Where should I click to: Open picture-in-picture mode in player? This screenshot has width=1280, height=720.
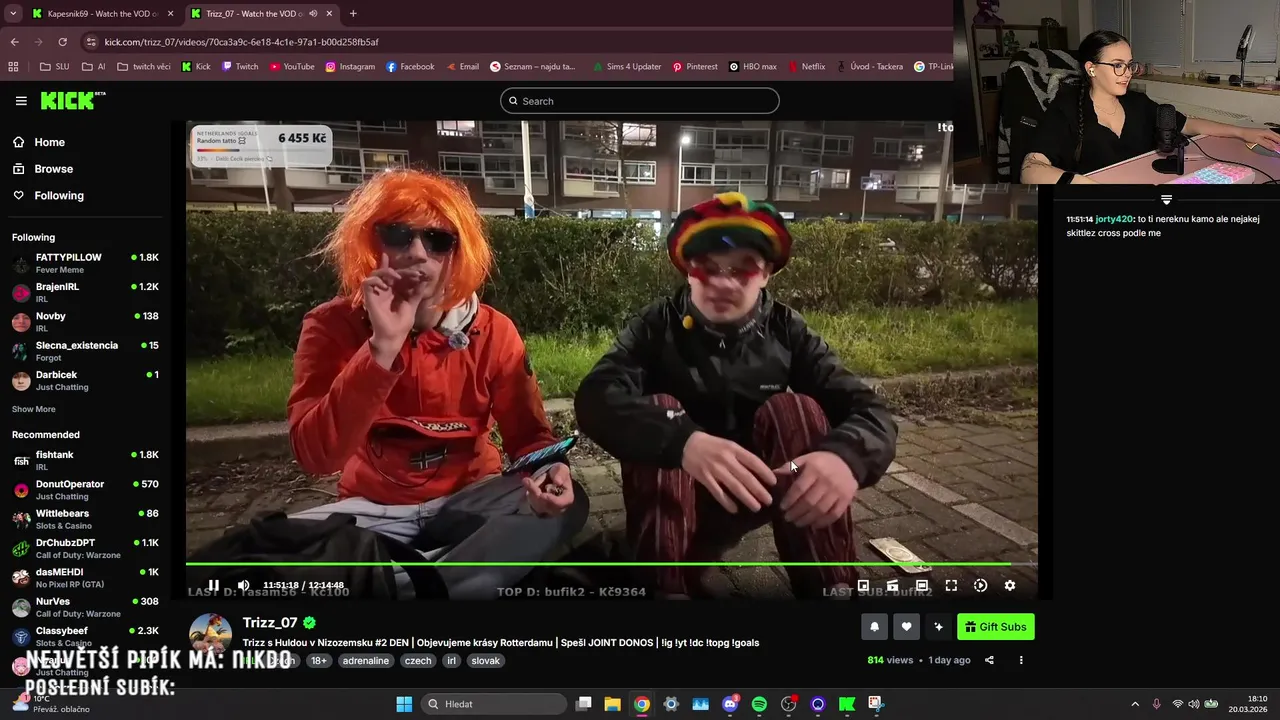[x=863, y=586]
